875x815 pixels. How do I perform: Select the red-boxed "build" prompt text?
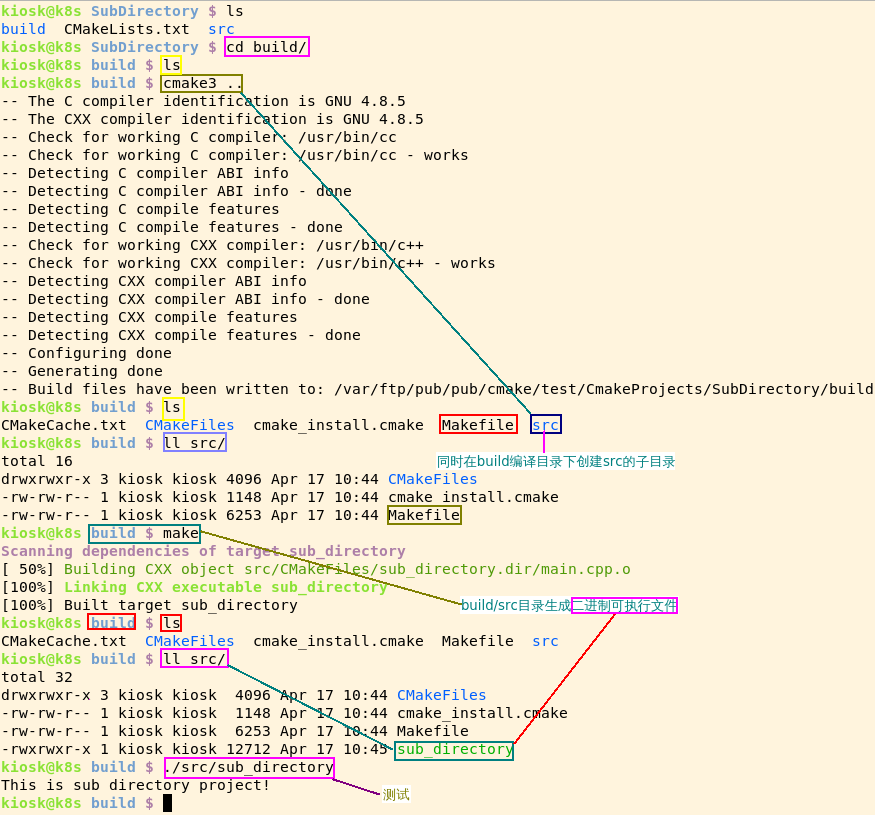pos(110,622)
